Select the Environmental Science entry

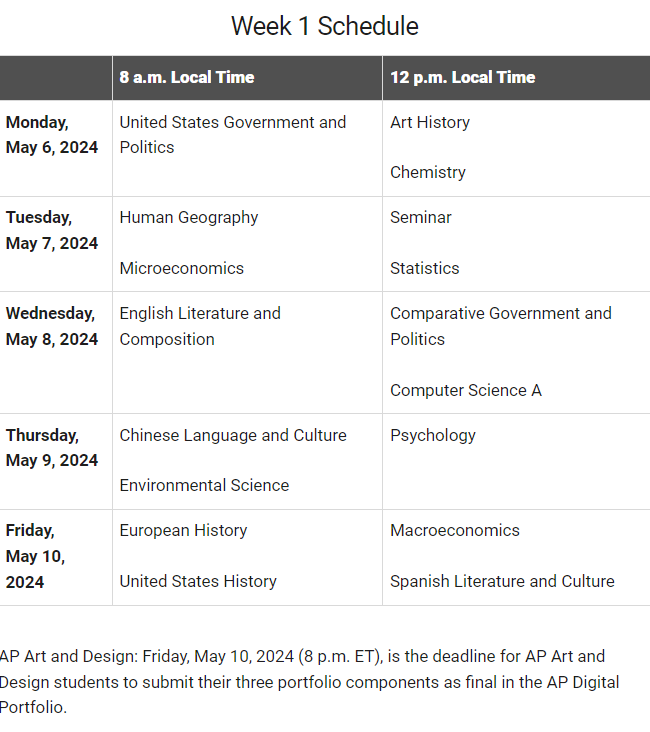(204, 486)
